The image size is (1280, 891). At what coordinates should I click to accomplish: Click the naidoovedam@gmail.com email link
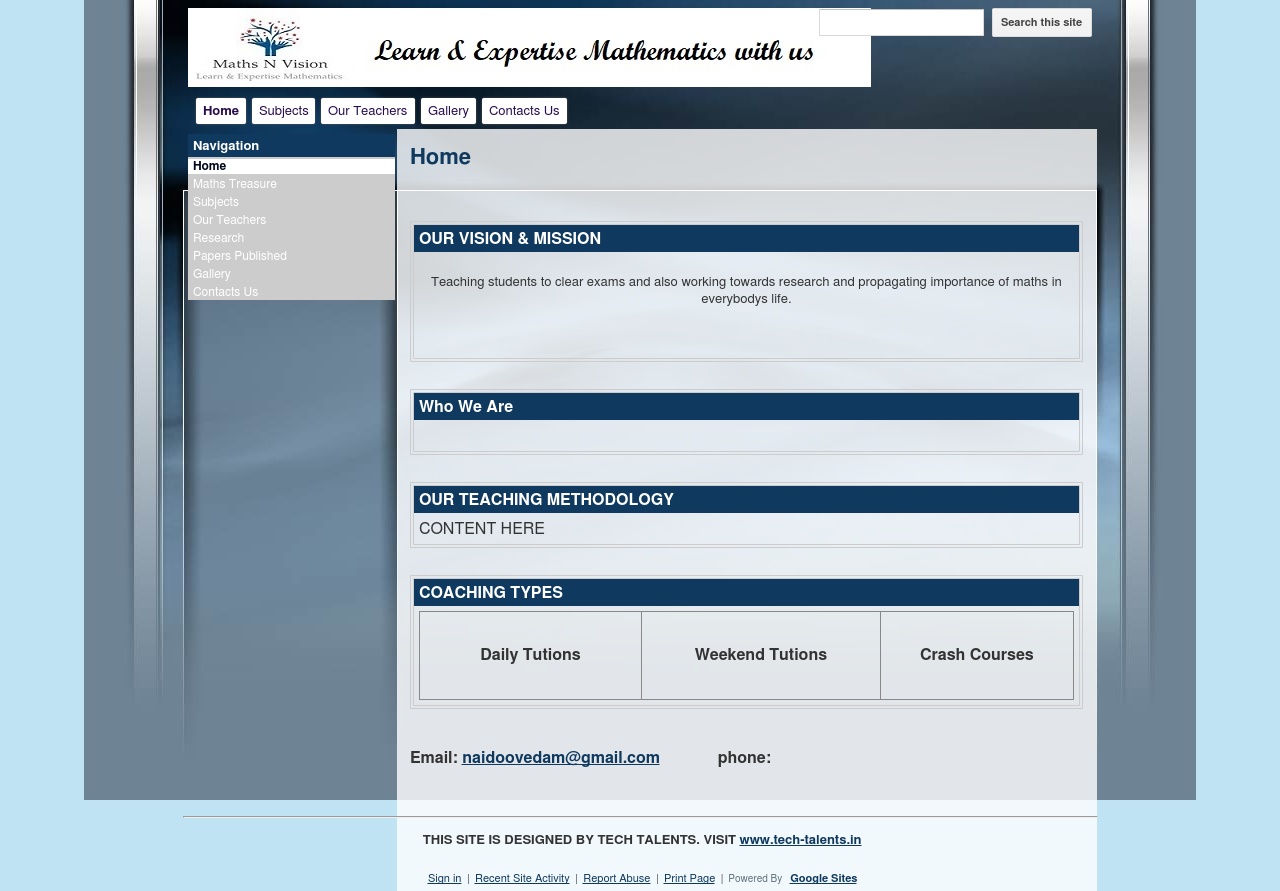[560, 758]
